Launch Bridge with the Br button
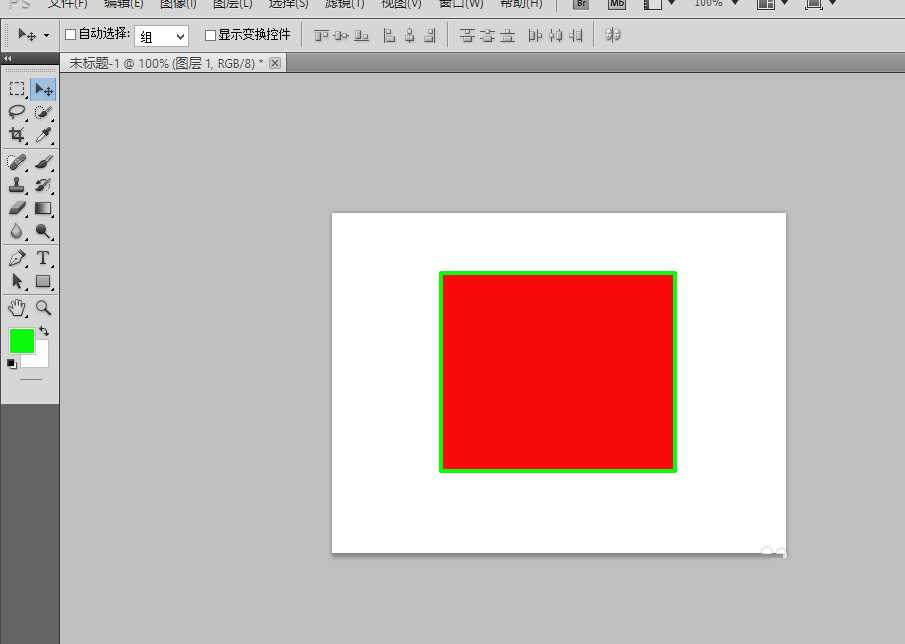Viewport: 905px width, 644px height. (x=581, y=4)
